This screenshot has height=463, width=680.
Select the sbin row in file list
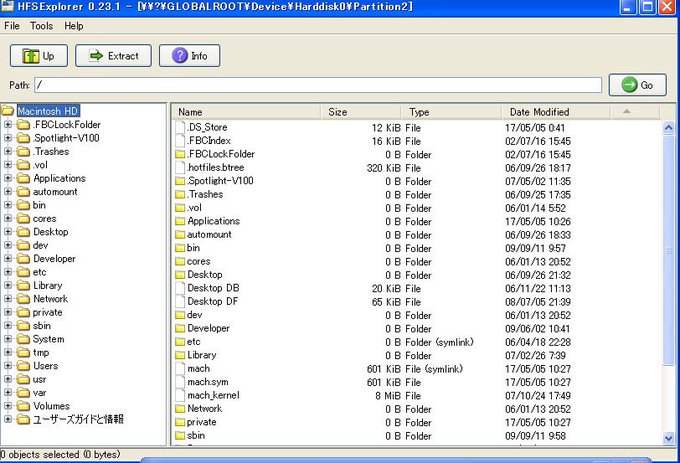click(416, 436)
